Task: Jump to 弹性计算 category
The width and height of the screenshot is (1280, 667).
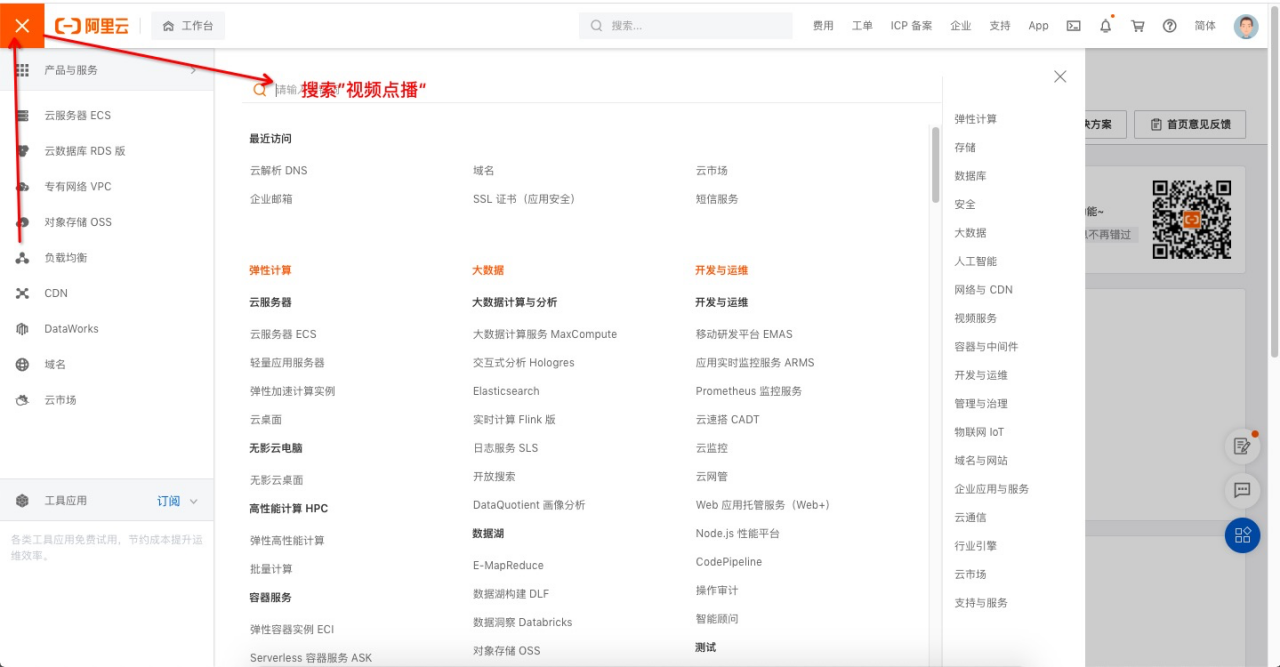Action: 975,119
